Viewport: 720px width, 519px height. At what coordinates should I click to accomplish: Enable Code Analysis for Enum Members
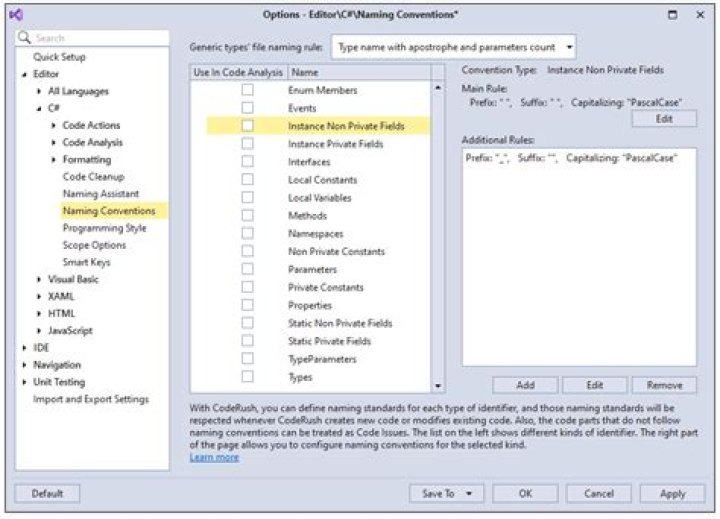[247, 90]
